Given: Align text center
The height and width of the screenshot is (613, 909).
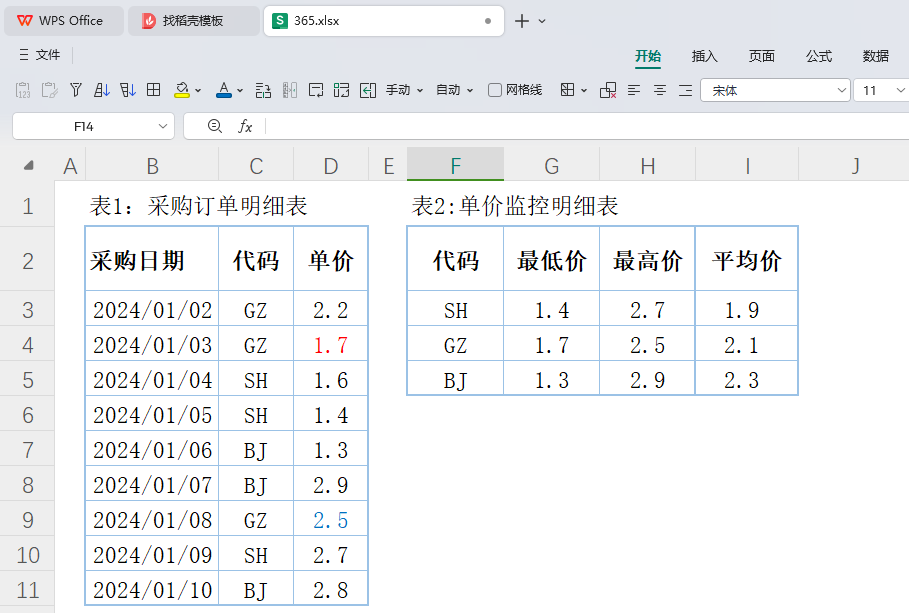Looking at the screenshot, I should coord(660,90).
